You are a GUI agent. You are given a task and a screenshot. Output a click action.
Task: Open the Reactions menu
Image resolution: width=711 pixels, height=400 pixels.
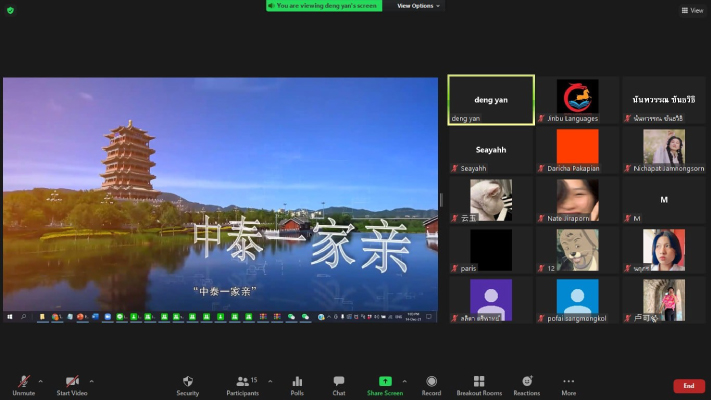click(x=527, y=383)
